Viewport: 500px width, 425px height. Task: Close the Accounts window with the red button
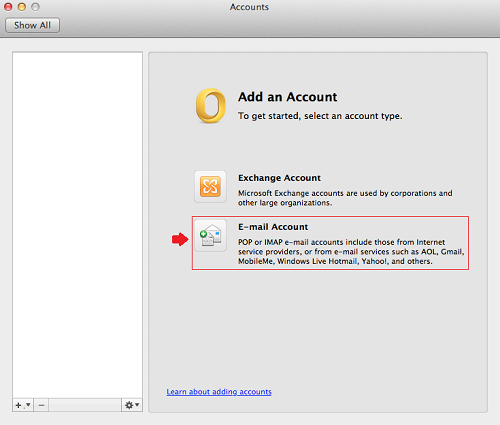pyautogui.click(x=8, y=7)
